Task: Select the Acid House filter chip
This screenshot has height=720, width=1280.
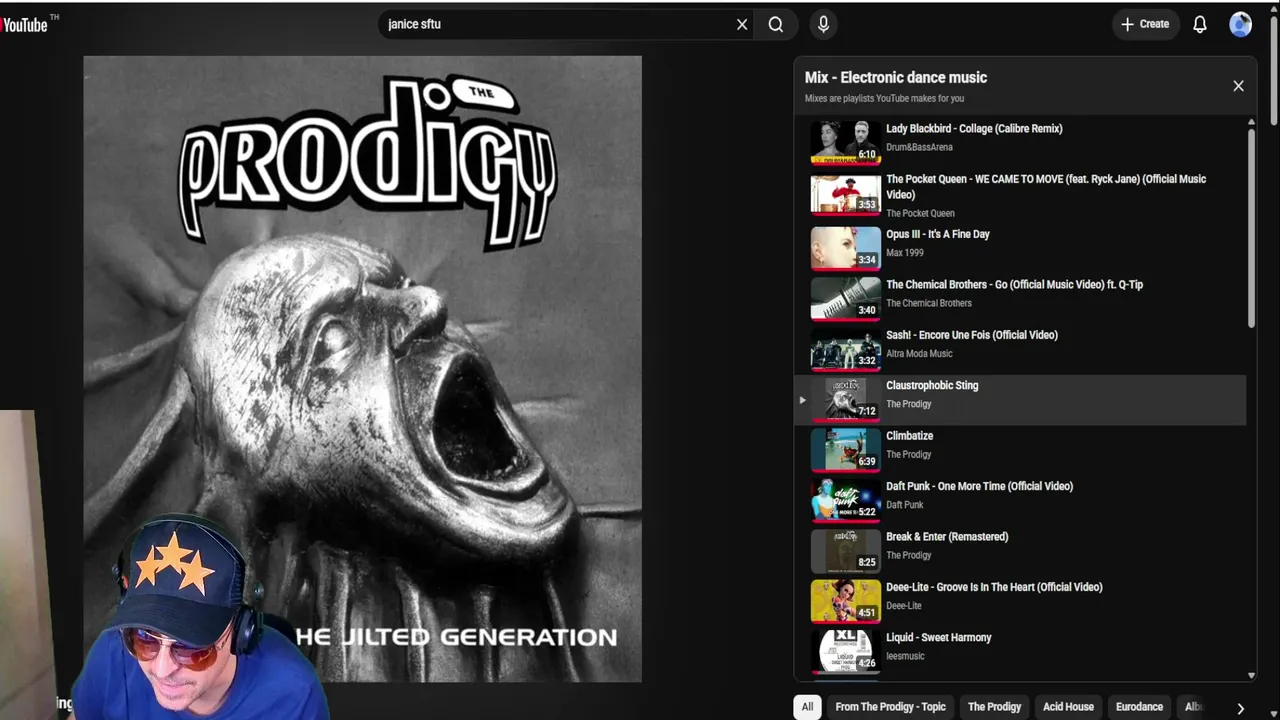Action: 1068,707
